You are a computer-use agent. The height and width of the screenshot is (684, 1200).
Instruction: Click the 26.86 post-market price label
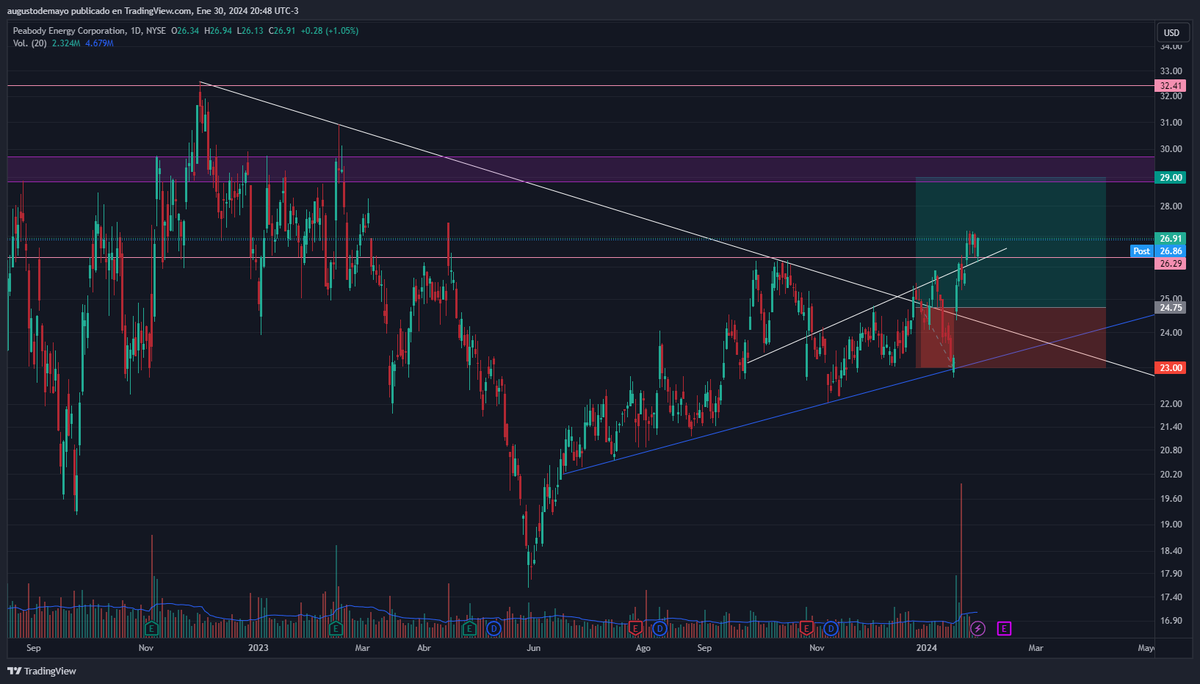1171,251
